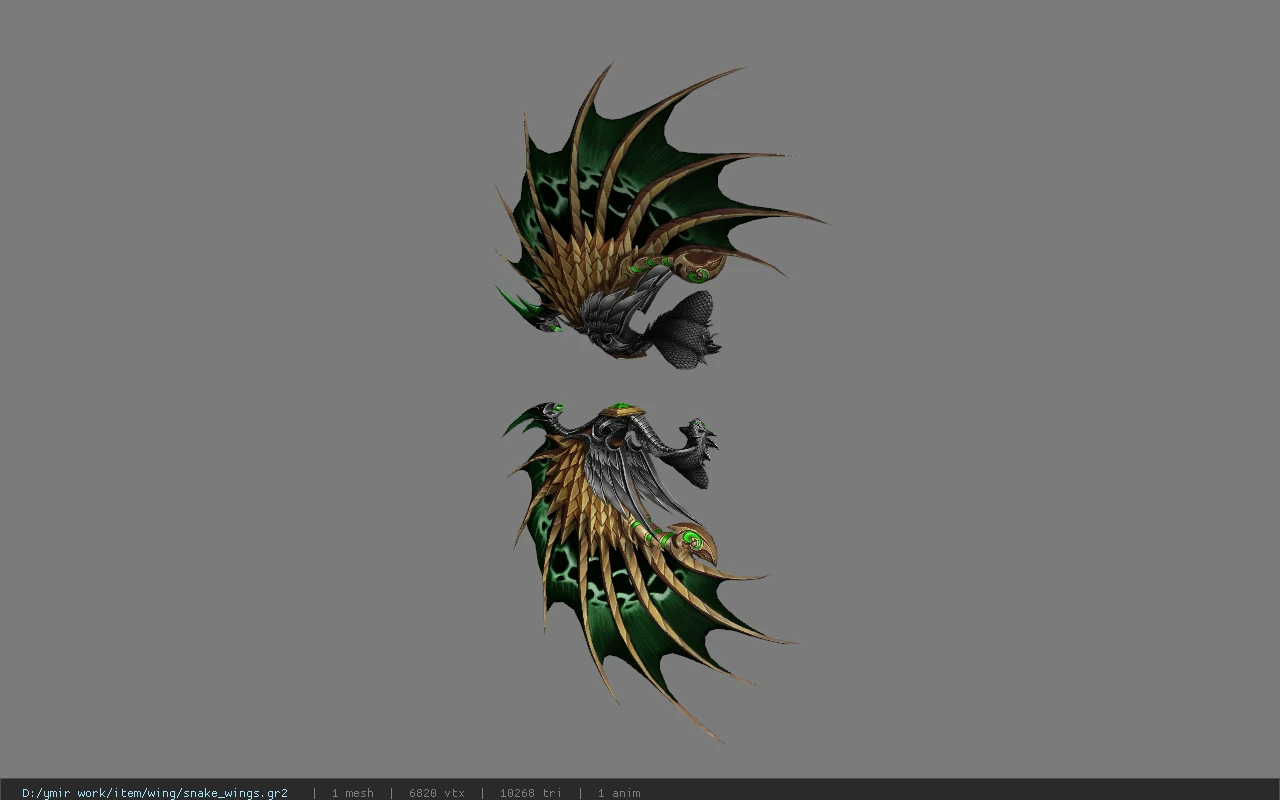Click the "1 anim" status entry
1280x800 pixels.
pyautogui.click(x=619, y=793)
